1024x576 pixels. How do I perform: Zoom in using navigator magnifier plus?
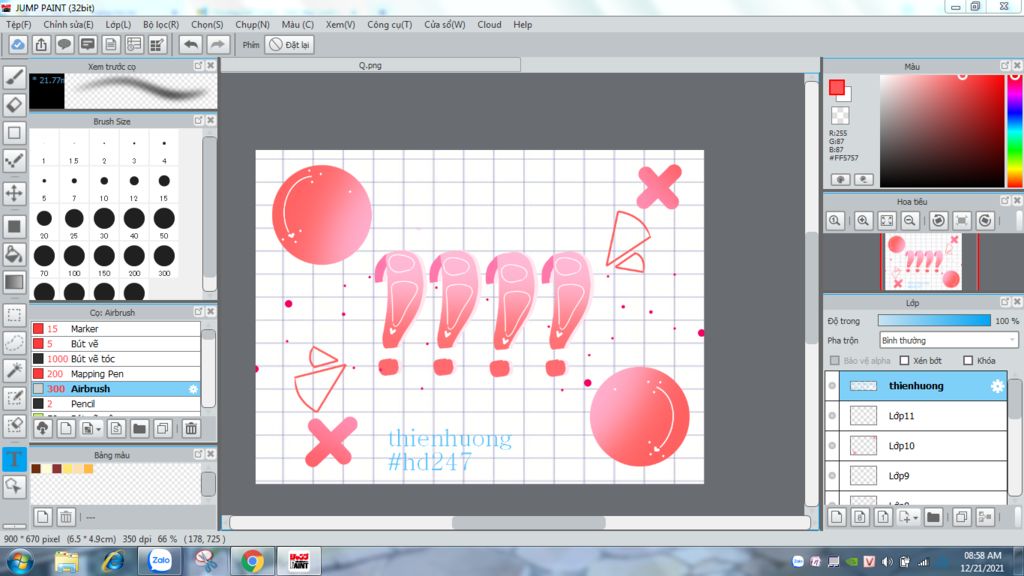coord(863,221)
